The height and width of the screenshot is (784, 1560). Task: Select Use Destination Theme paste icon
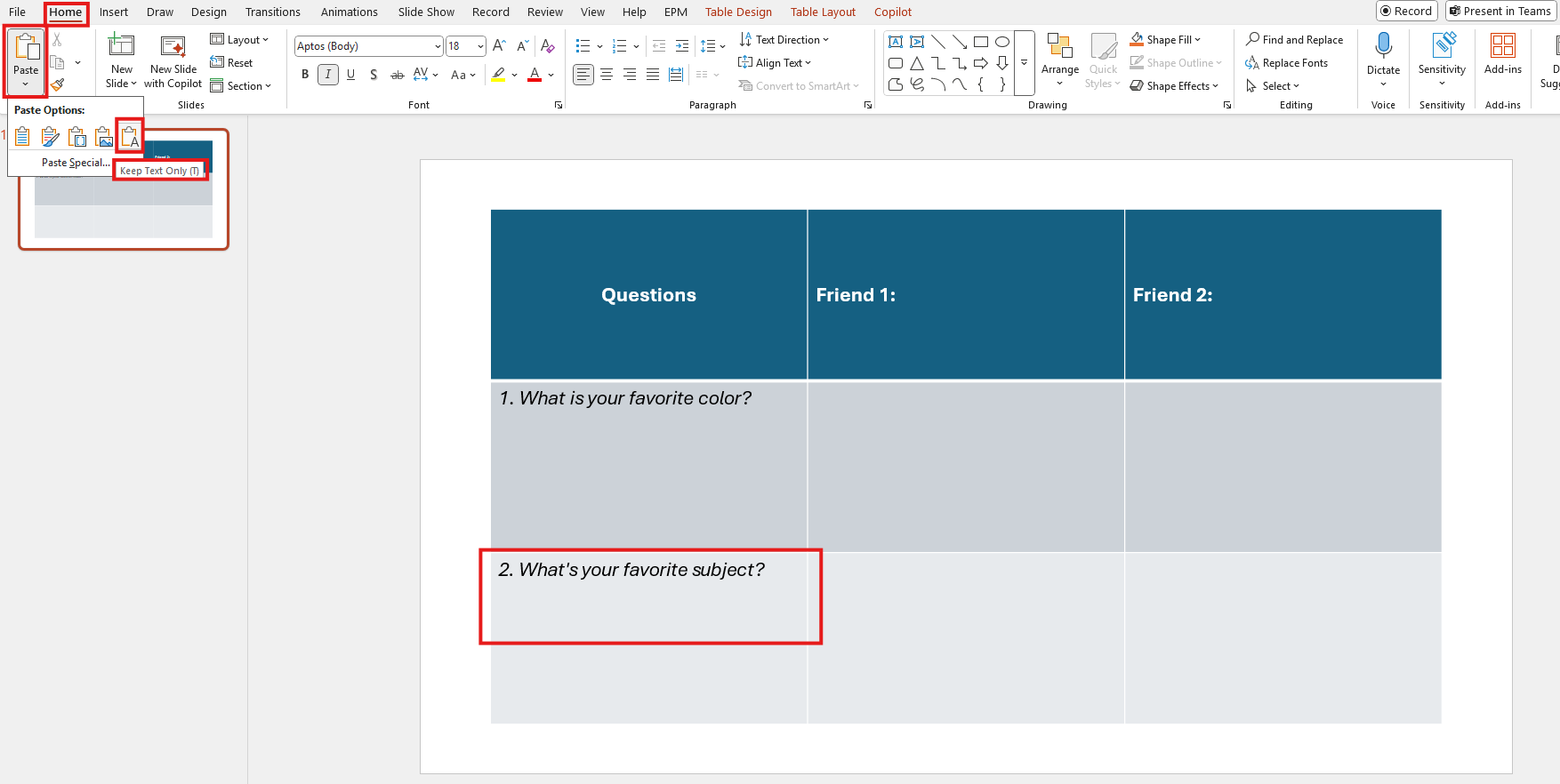click(23, 137)
